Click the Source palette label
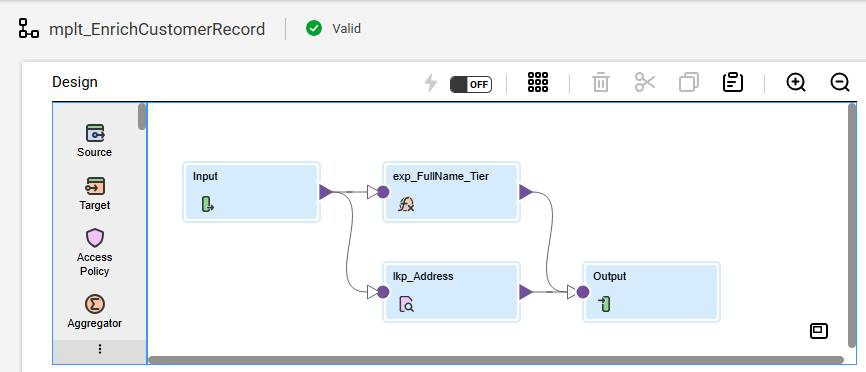This screenshot has height=372, width=866. [x=94, y=152]
